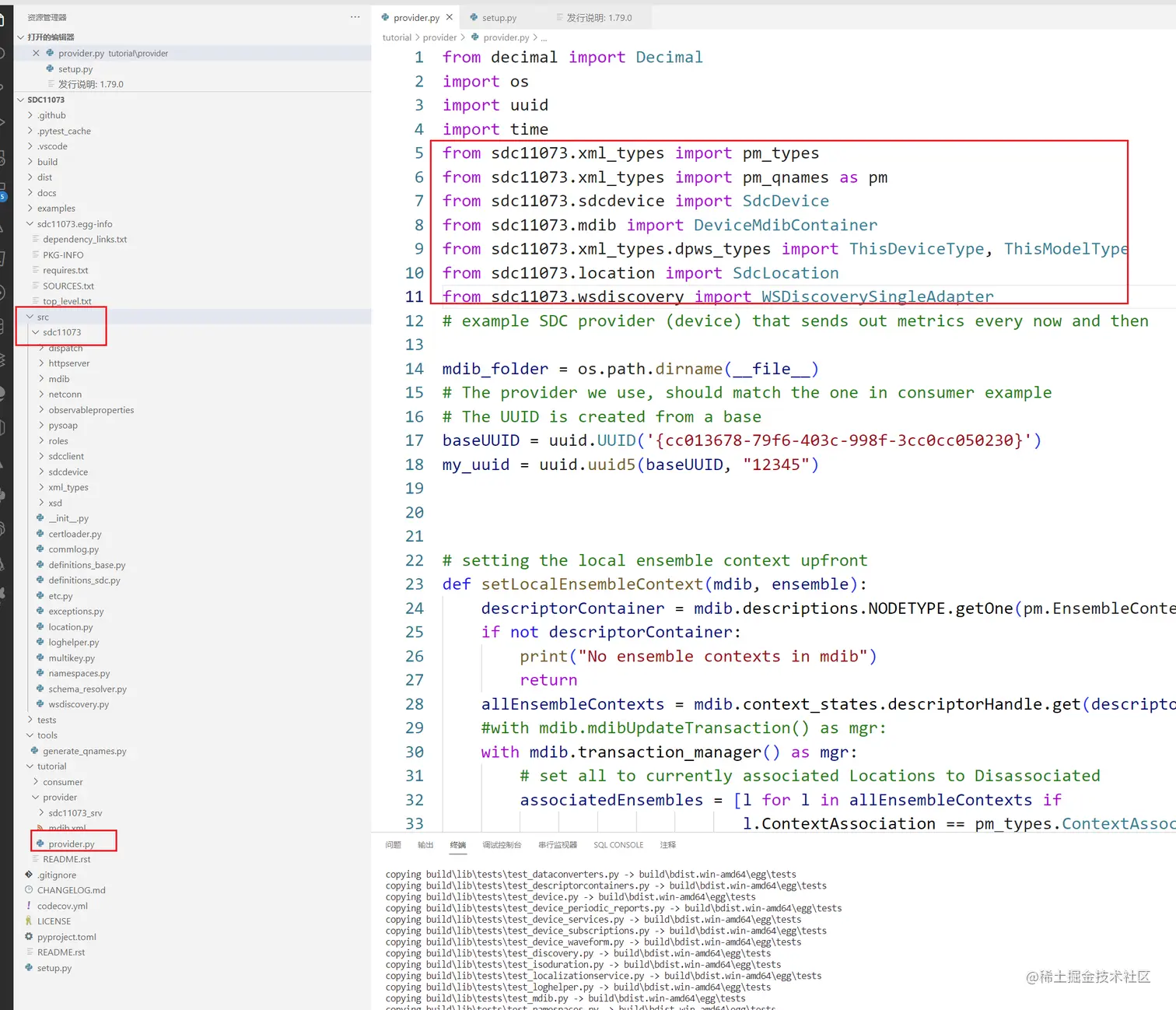Open the PKG-INFO file

click(x=63, y=255)
